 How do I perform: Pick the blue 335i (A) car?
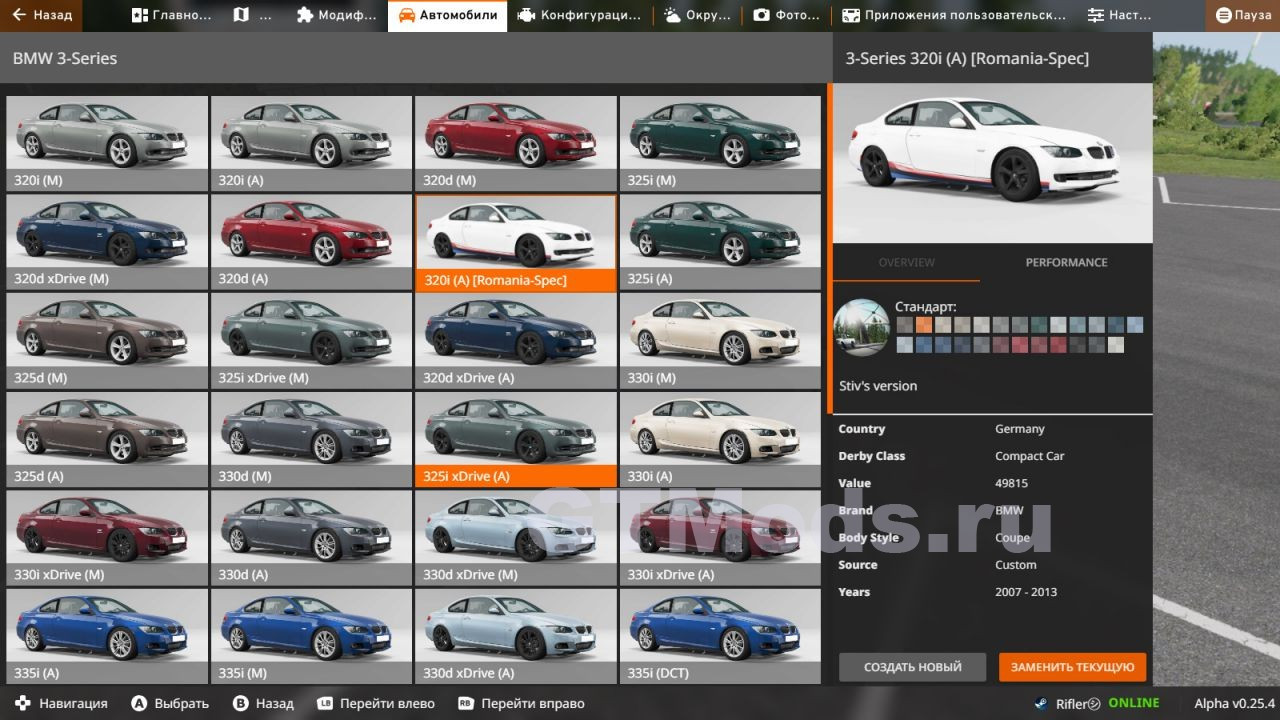tap(107, 635)
